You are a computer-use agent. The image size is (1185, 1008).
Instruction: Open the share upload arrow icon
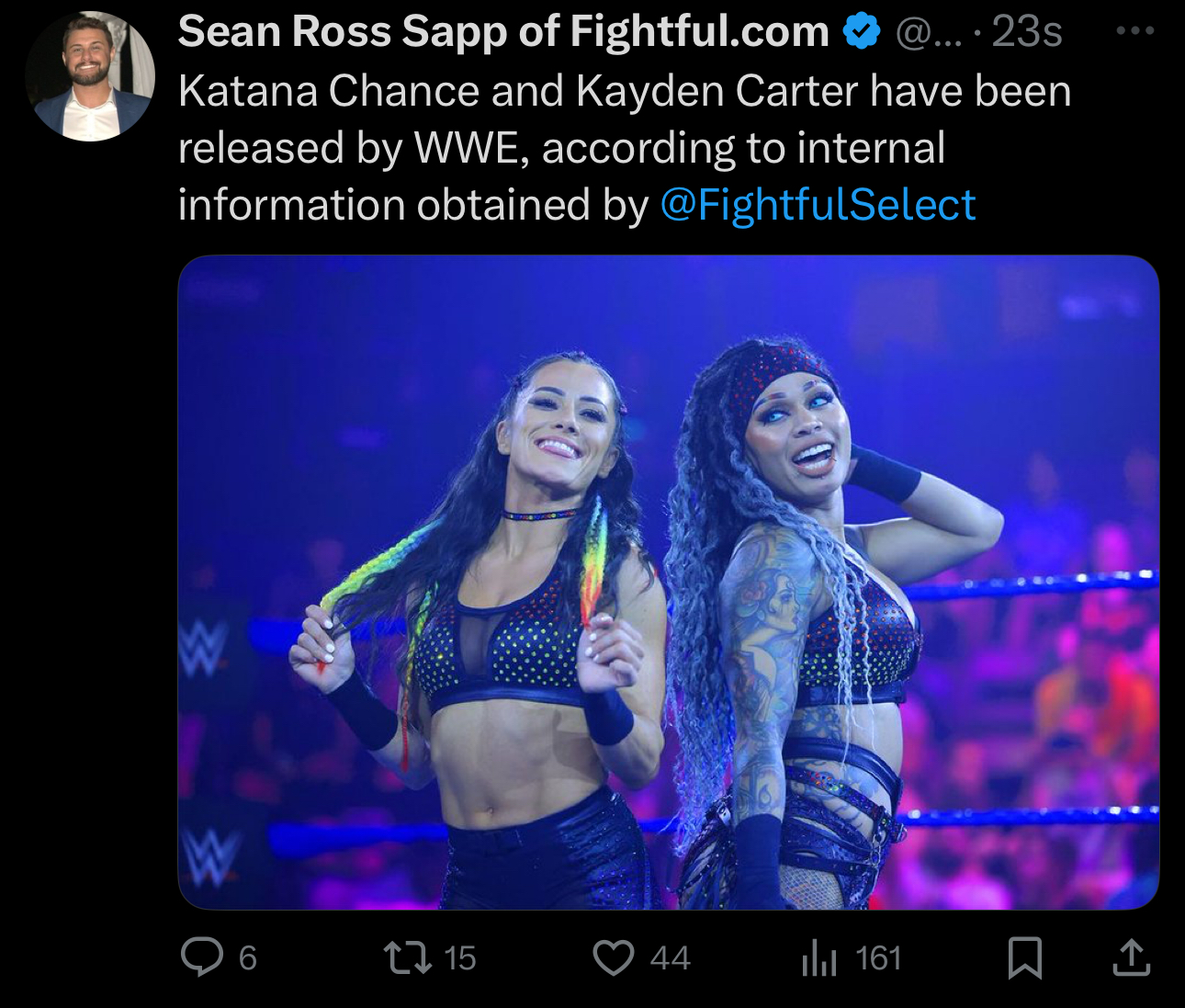tap(1131, 957)
